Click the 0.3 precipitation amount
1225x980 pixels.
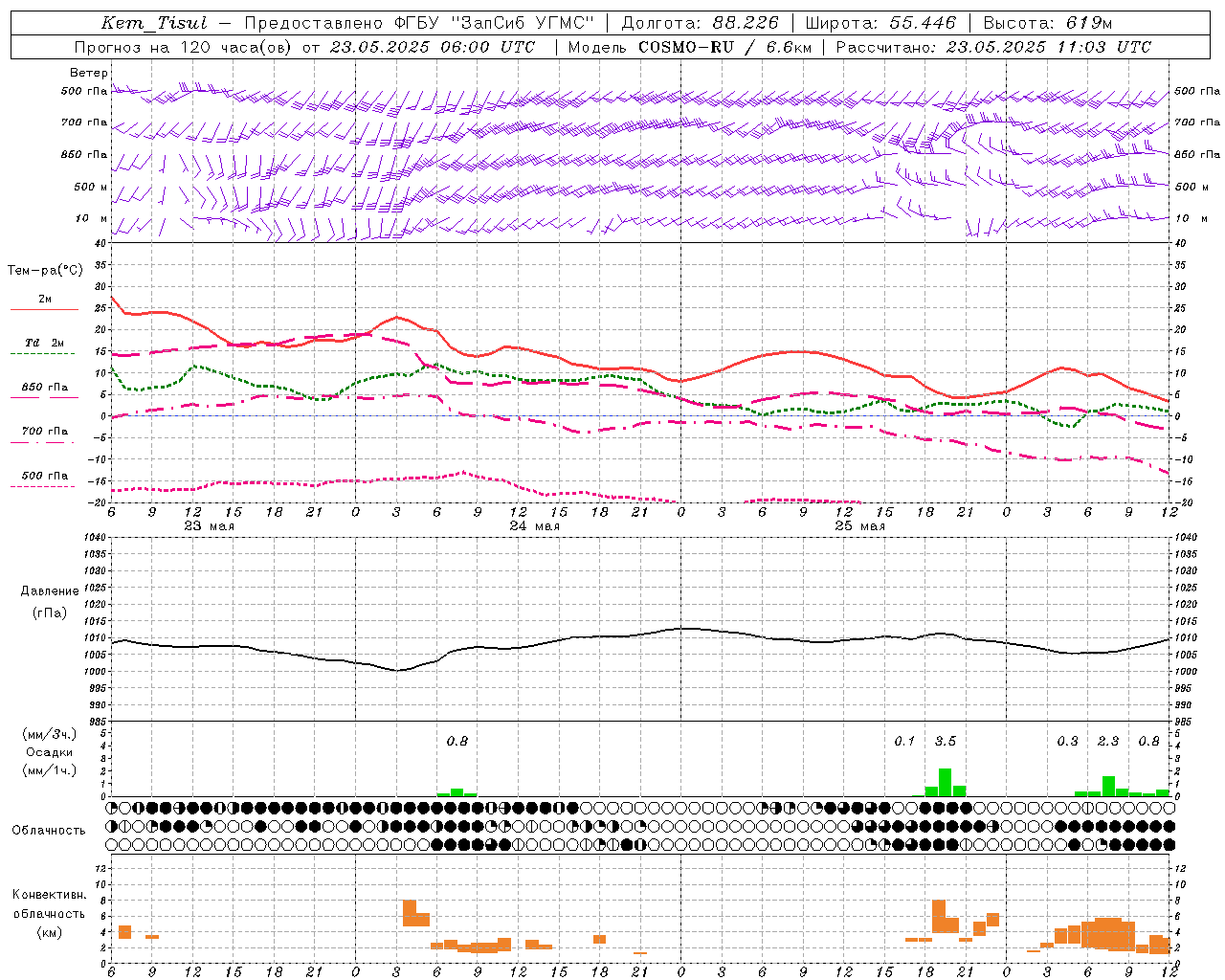click(1067, 741)
